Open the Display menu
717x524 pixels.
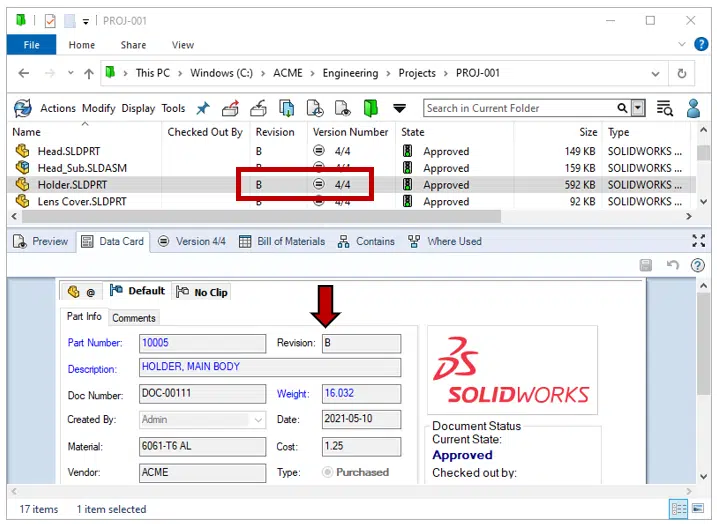pos(138,108)
